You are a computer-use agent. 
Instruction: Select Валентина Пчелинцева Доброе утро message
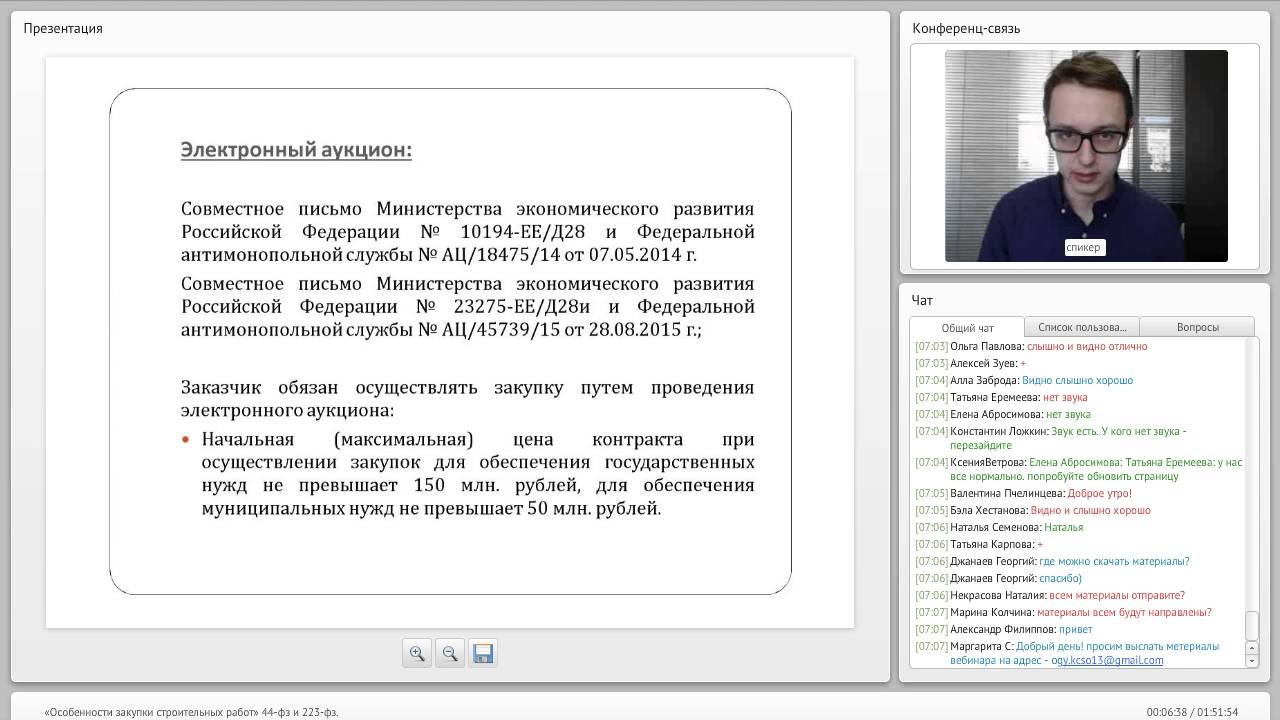[1023, 493]
